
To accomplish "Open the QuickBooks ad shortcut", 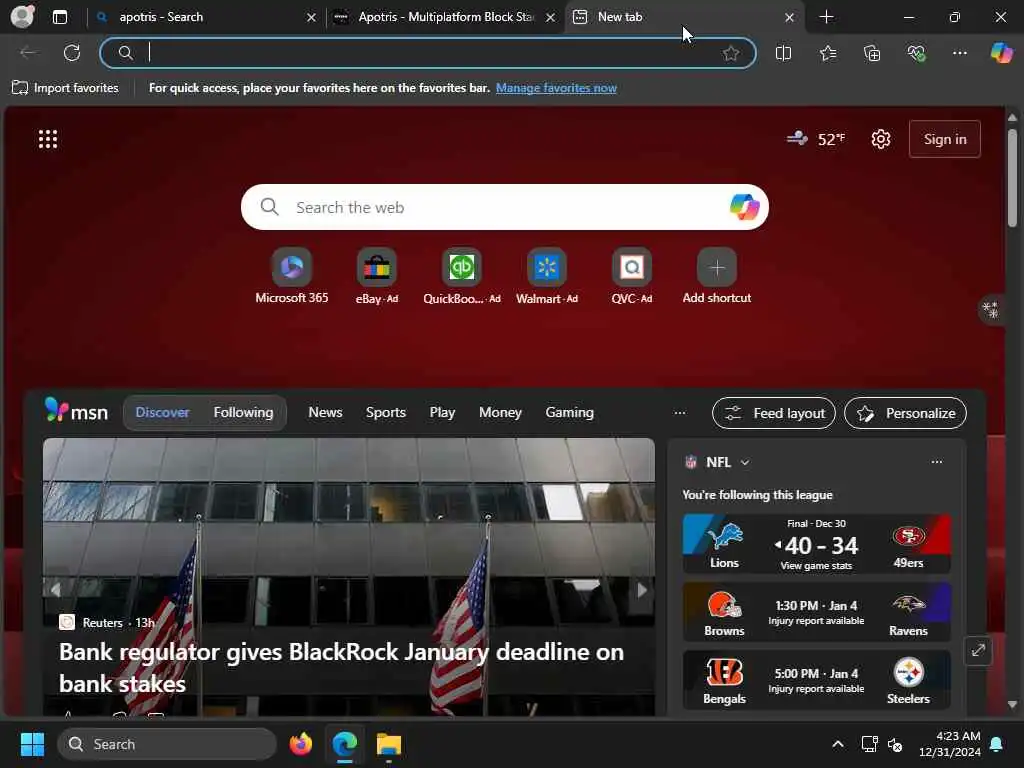I will coord(462,276).
